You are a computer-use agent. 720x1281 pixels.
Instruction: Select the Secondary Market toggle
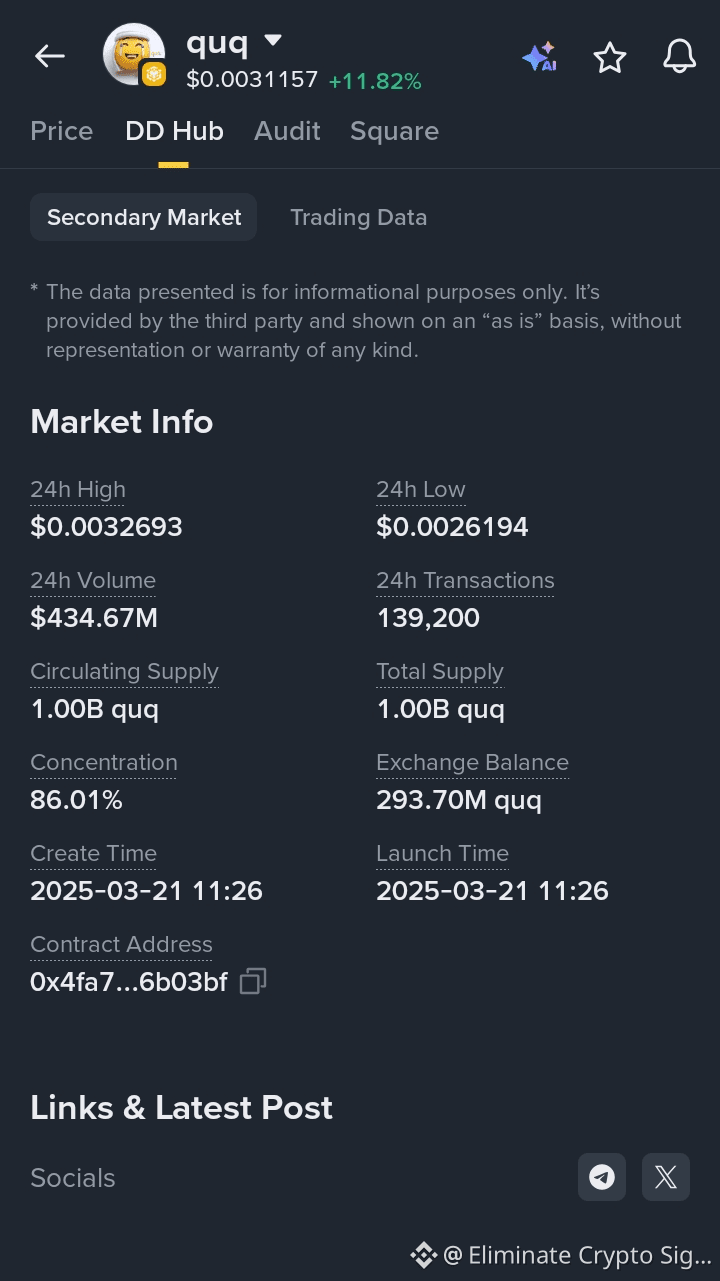point(144,217)
